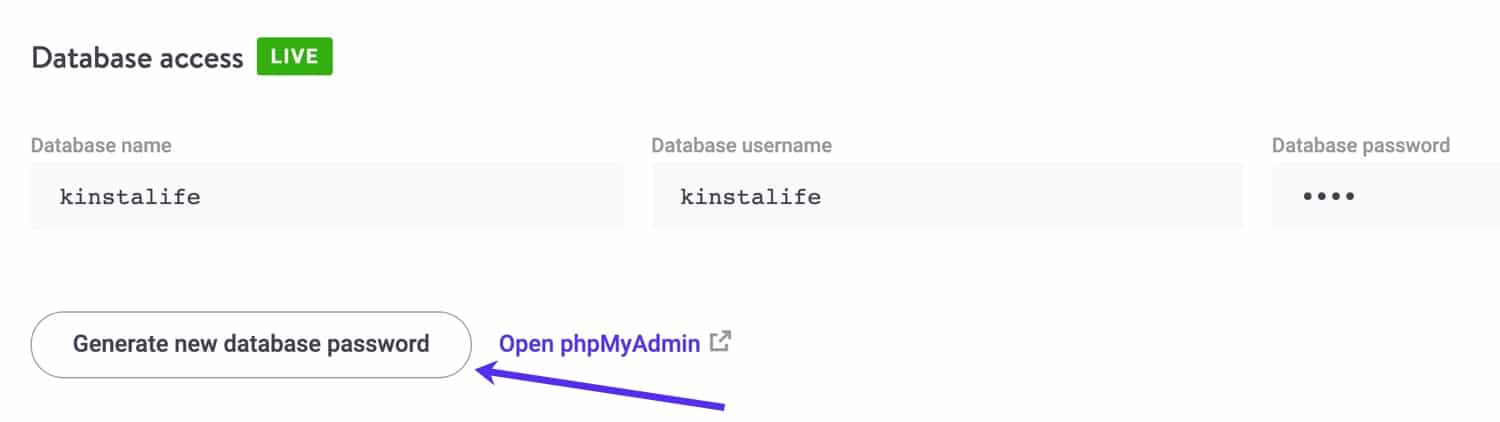Click the masked password dots
Screen dimensions: 1500x422
click(1329, 197)
